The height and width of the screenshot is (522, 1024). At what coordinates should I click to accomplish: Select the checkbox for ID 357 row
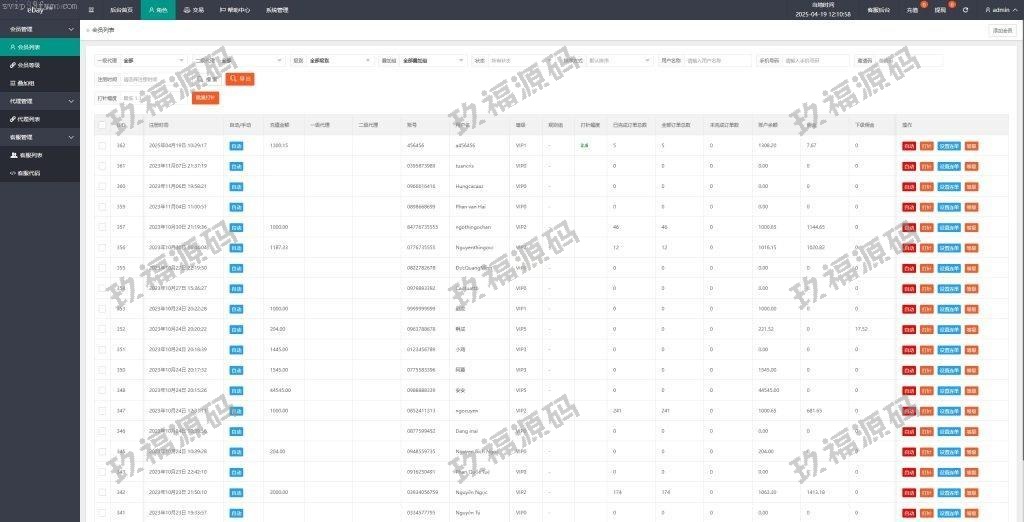(102, 227)
